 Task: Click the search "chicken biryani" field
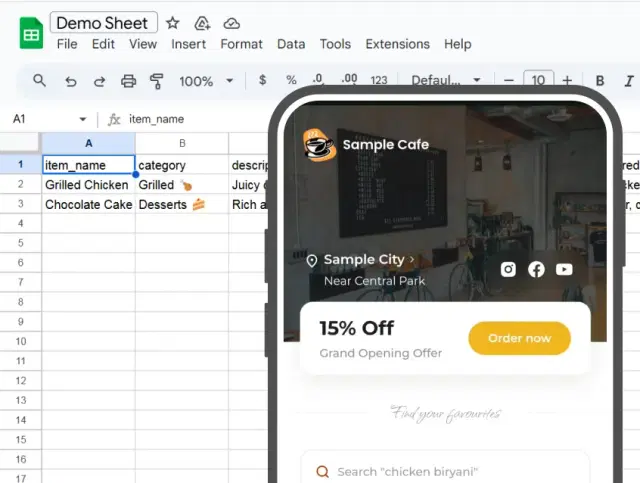445,472
